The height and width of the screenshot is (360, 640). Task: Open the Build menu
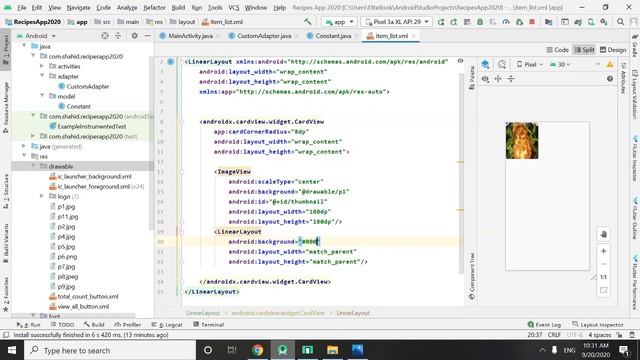[x=178, y=7]
